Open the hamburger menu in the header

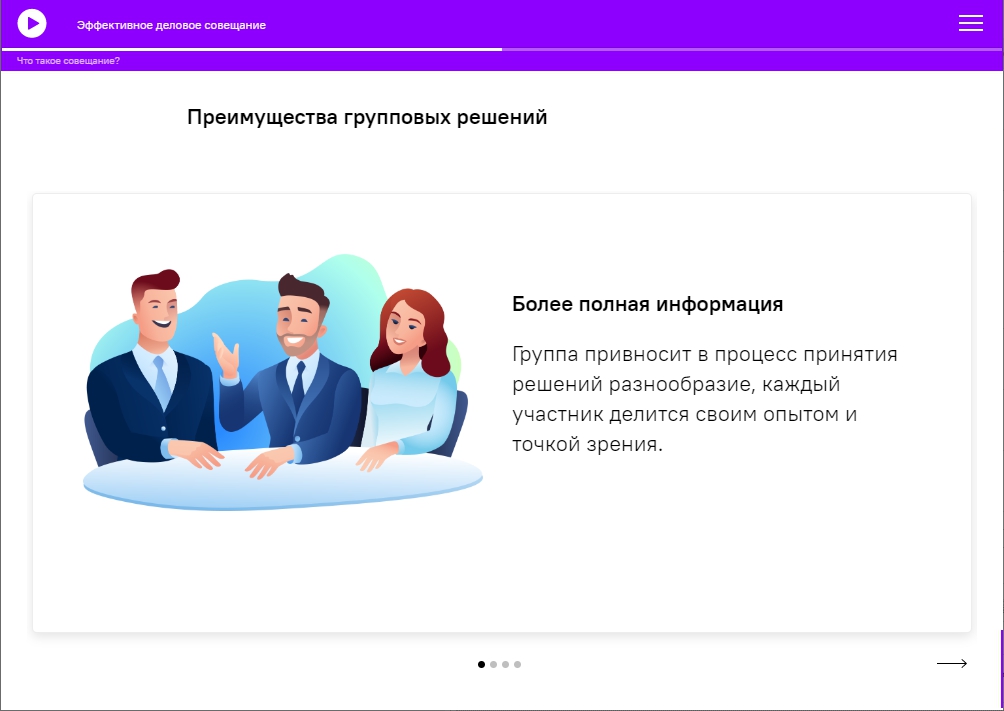pyautogui.click(x=971, y=23)
